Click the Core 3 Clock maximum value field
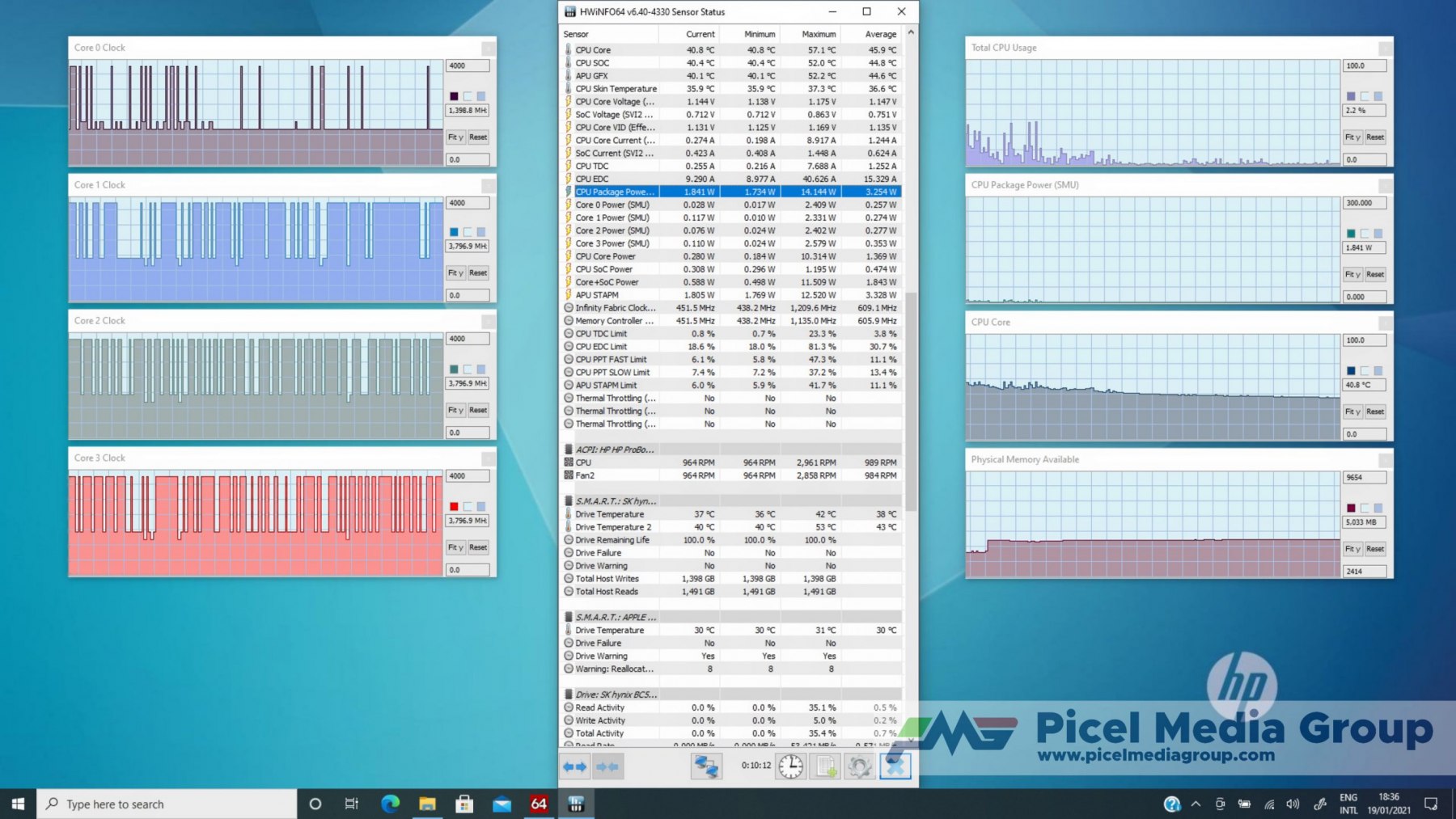 (468, 476)
